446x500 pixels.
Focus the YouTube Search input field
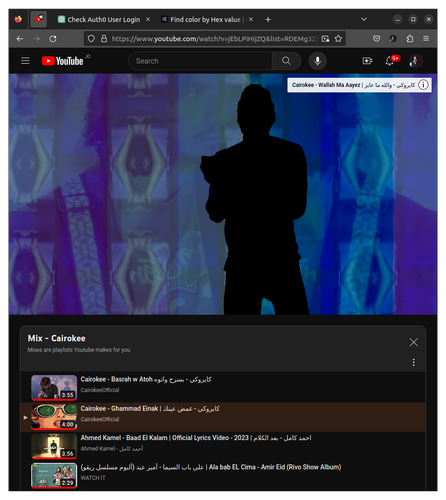tap(200, 61)
